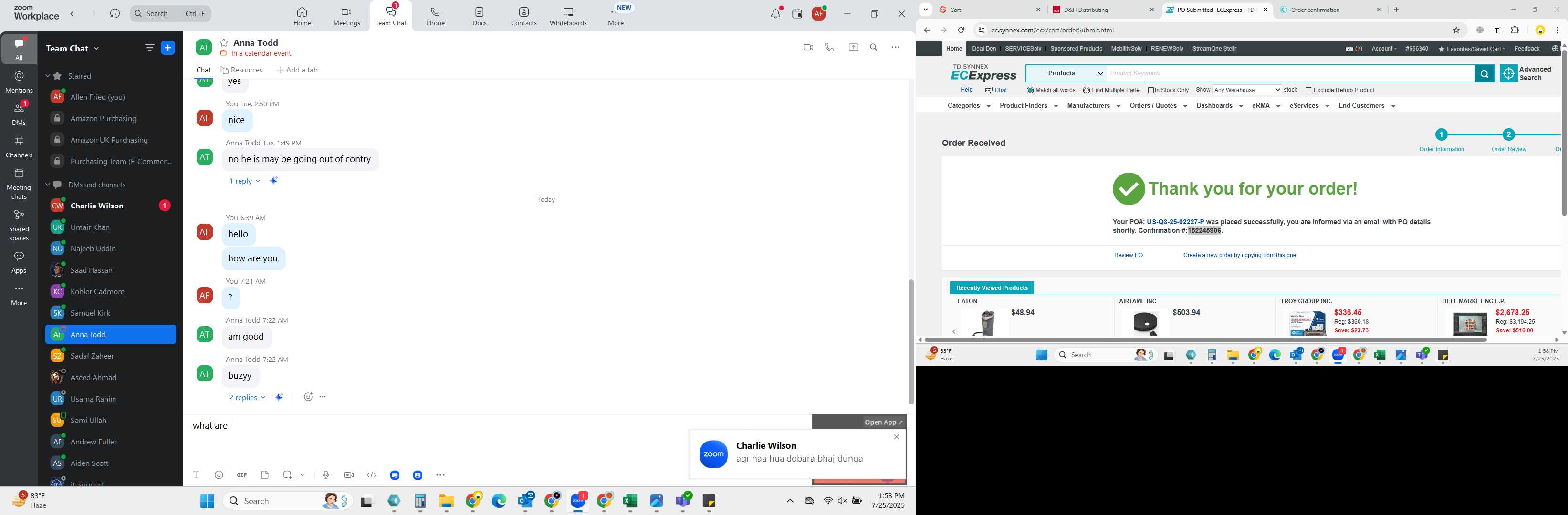This screenshot has height=515, width=1568.
Task: Click the Product Keywords search field
Action: point(1290,73)
